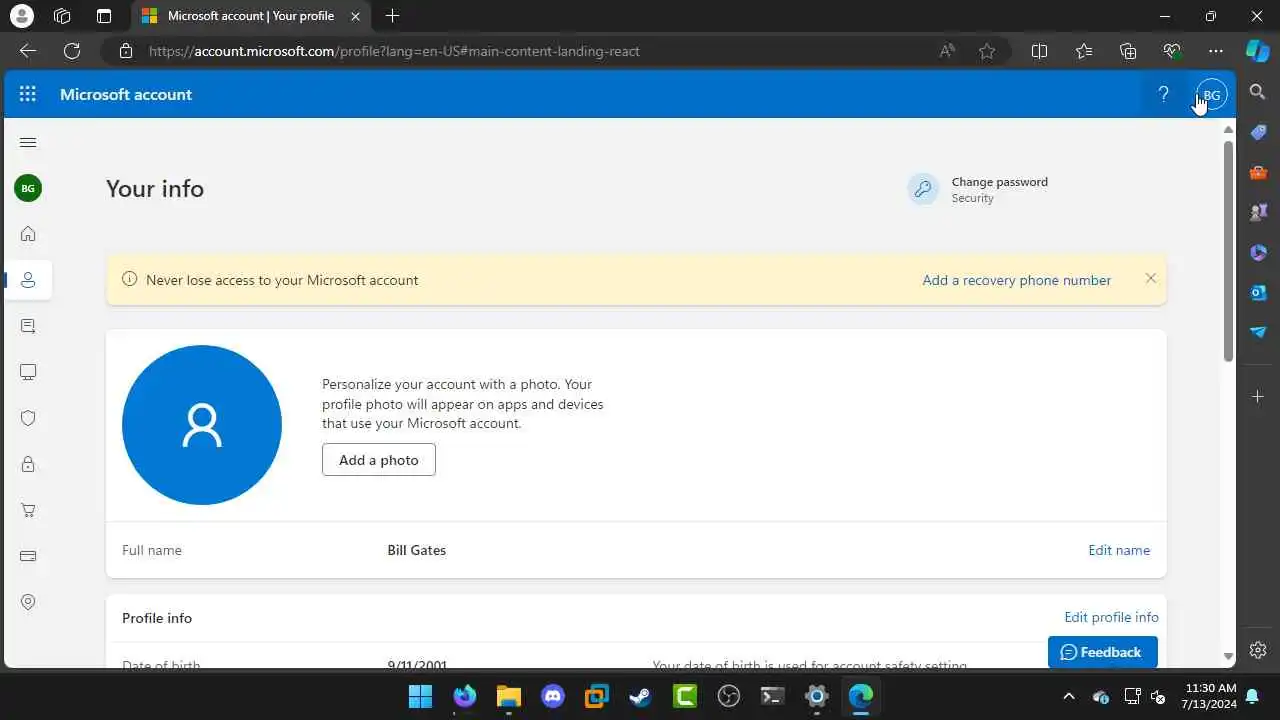1280x720 pixels.
Task: Open Discord from taskbar
Action: click(x=553, y=696)
